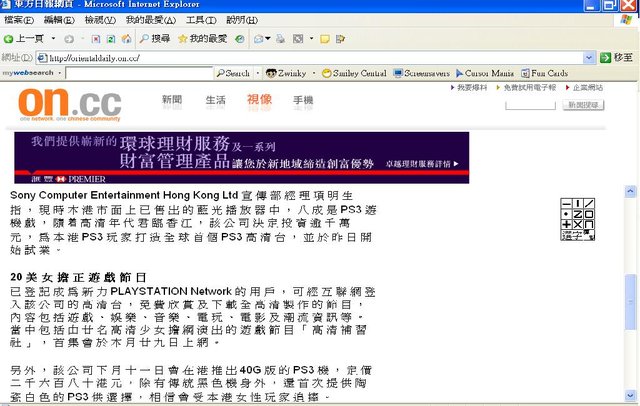Open the 視像 navigation tab
This screenshot has width=640, height=406.
tap(259, 100)
